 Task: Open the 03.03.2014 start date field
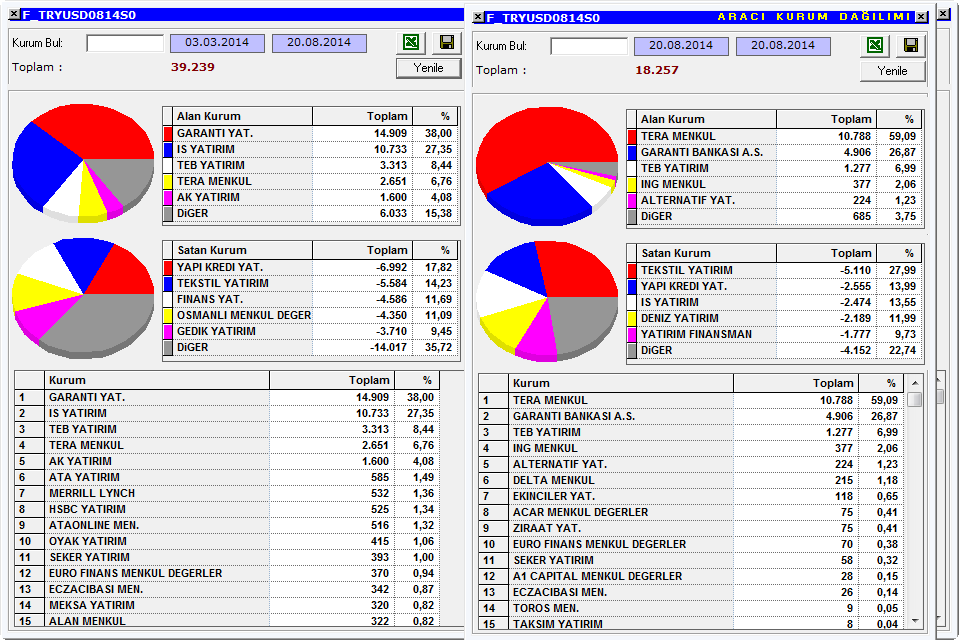click(x=217, y=43)
